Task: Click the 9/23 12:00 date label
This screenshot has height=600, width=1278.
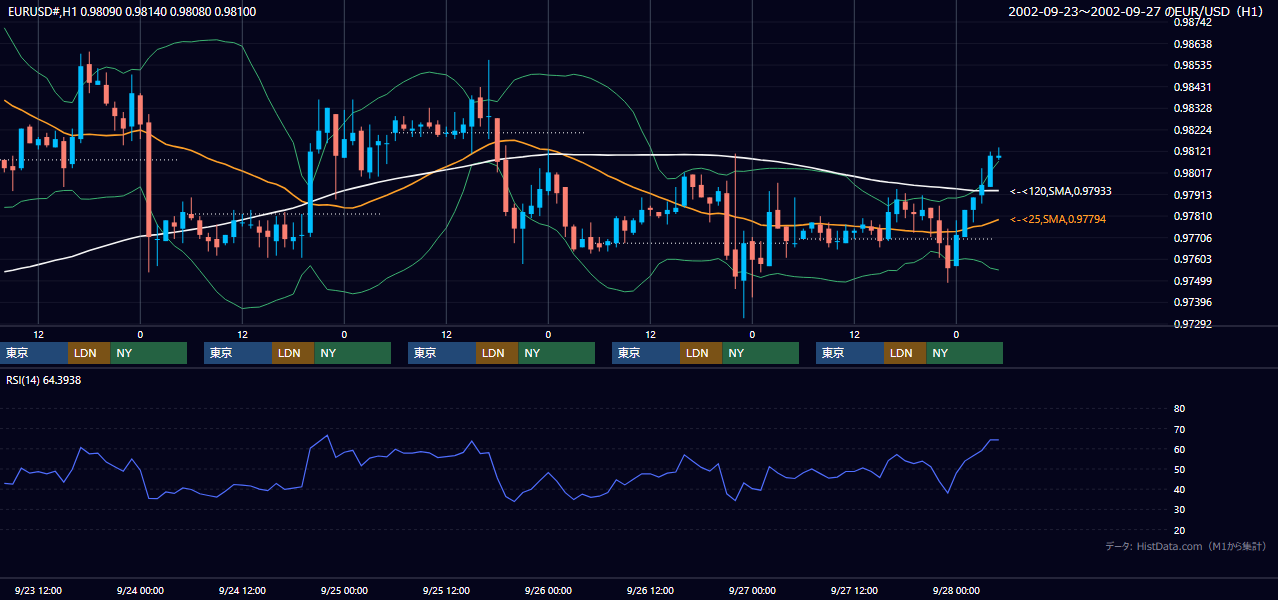Action: point(39,590)
